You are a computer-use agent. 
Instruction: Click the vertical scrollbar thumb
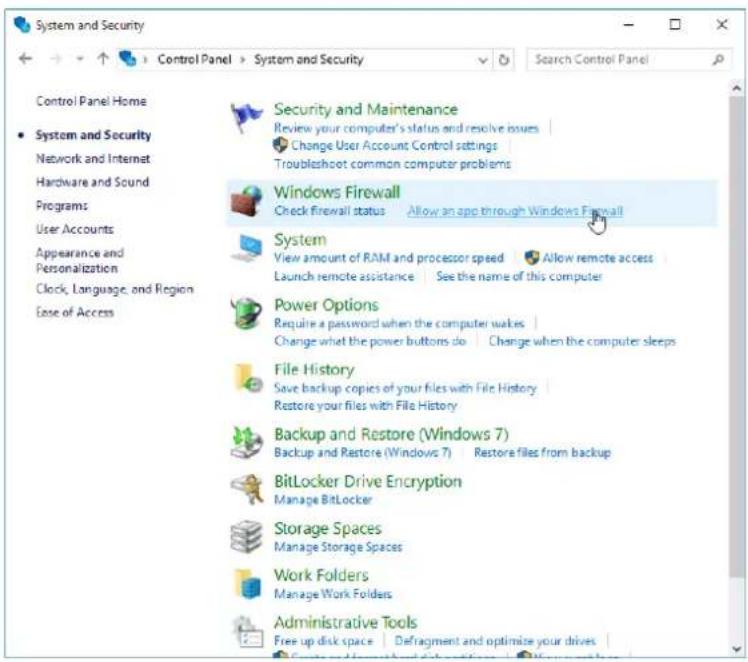point(736,337)
